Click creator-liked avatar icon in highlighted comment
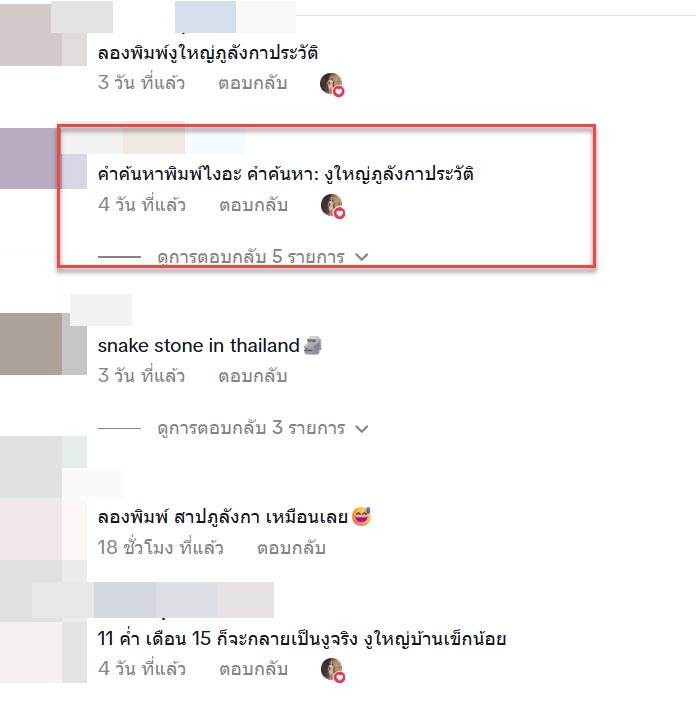The image size is (696, 710). coord(333,206)
